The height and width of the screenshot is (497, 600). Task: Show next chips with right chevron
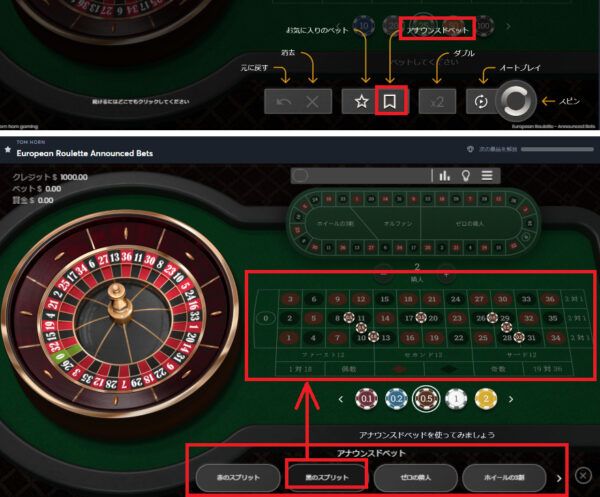(x=511, y=399)
